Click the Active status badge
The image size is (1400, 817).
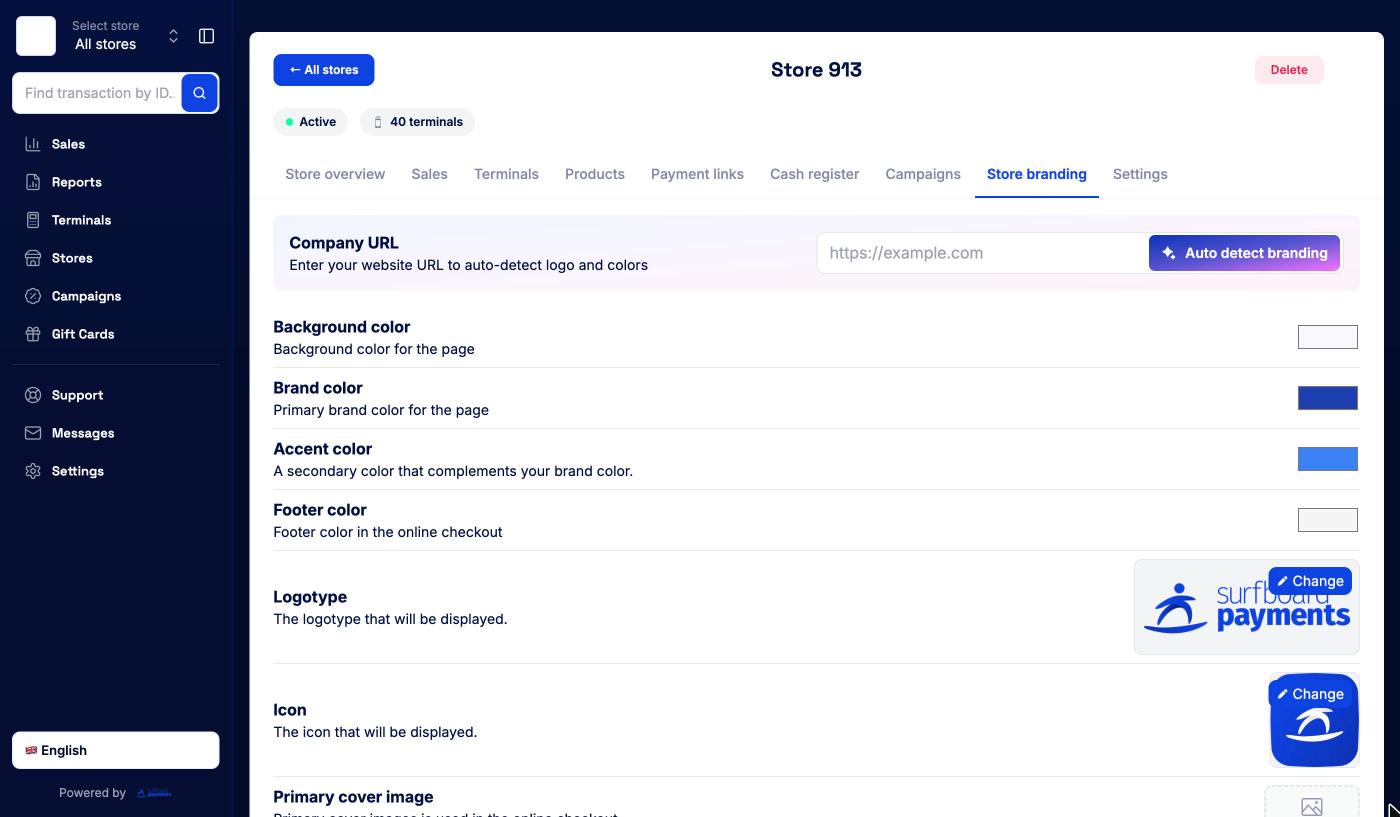310,122
